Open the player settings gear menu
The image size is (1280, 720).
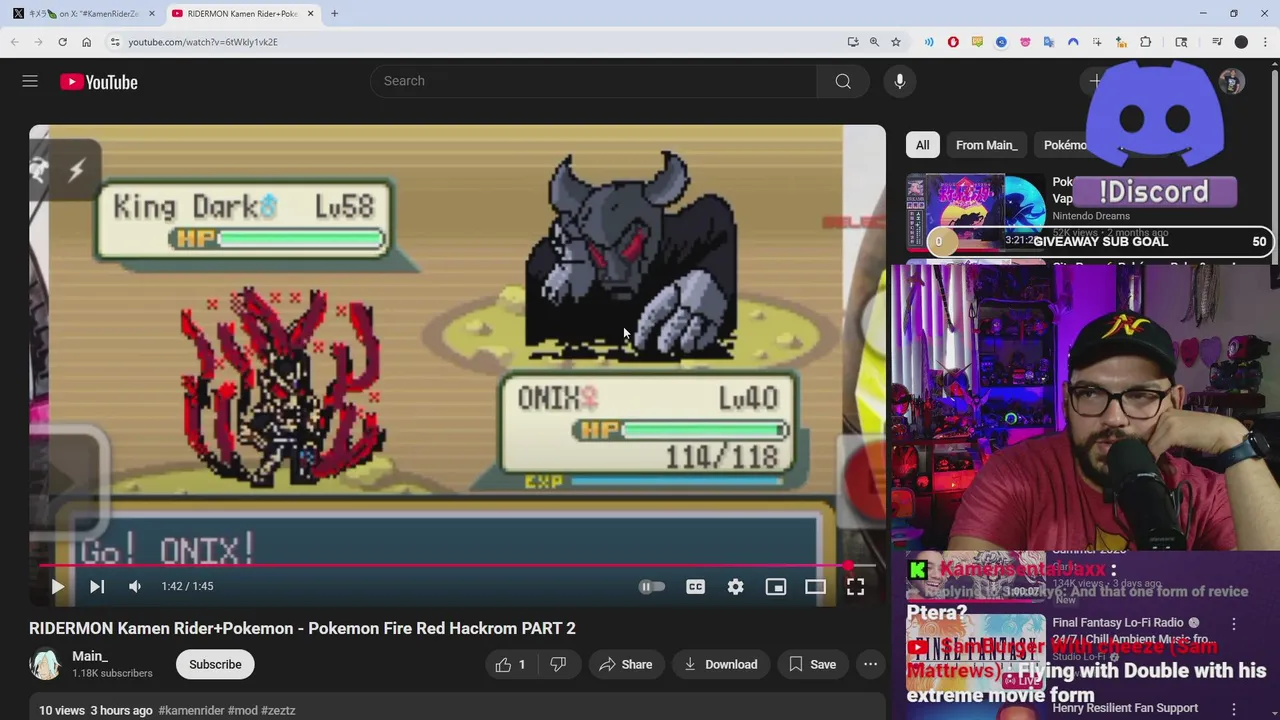tap(736, 587)
